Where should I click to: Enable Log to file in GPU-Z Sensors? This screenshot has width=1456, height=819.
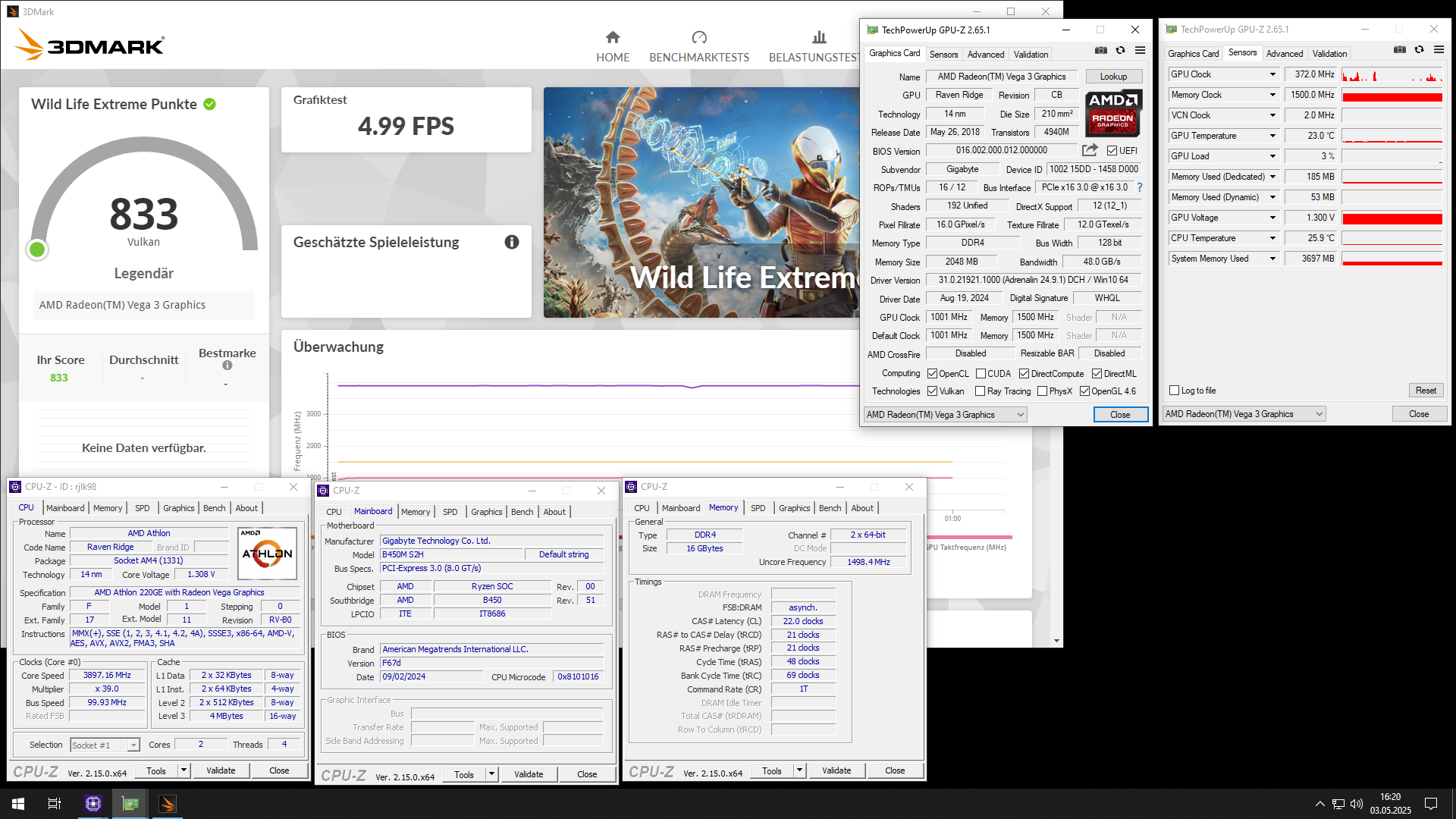(x=1174, y=391)
